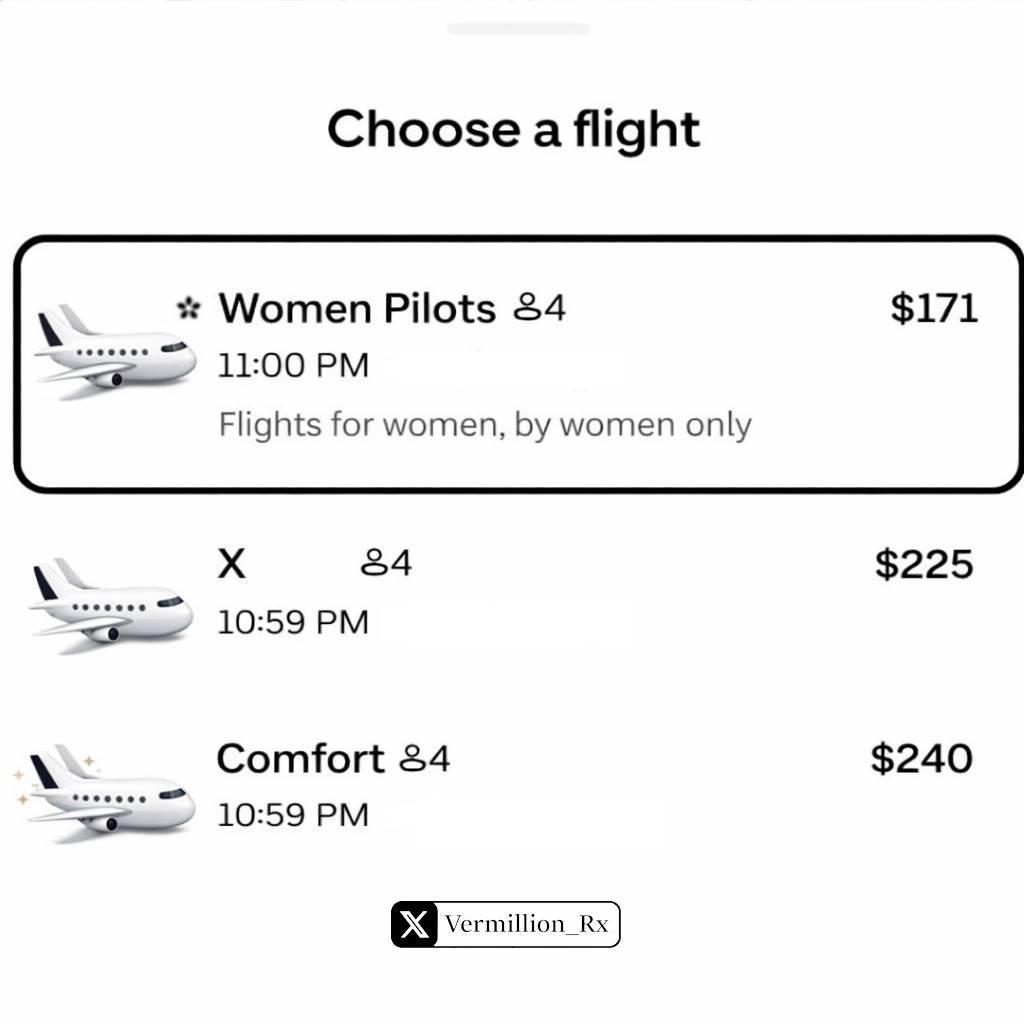Image resolution: width=1024 pixels, height=1024 pixels.
Task: Grab the sheet drag handle at top
Action: [x=518, y=28]
